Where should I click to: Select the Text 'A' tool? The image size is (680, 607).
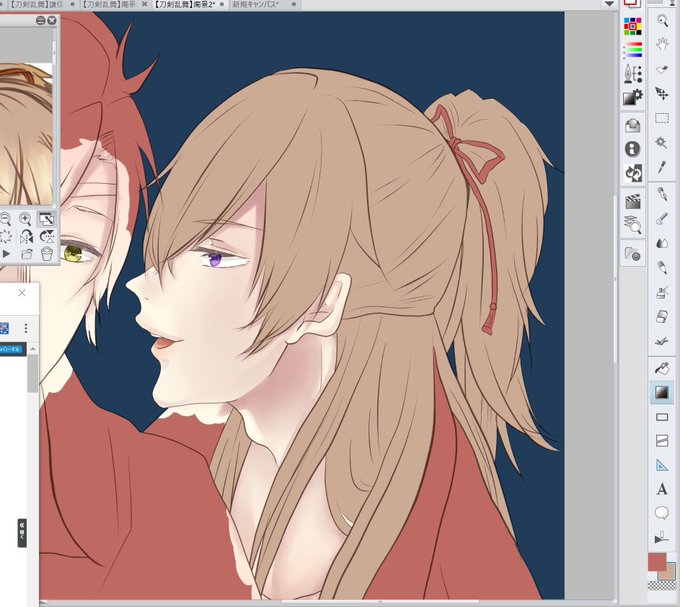click(662, 489)
